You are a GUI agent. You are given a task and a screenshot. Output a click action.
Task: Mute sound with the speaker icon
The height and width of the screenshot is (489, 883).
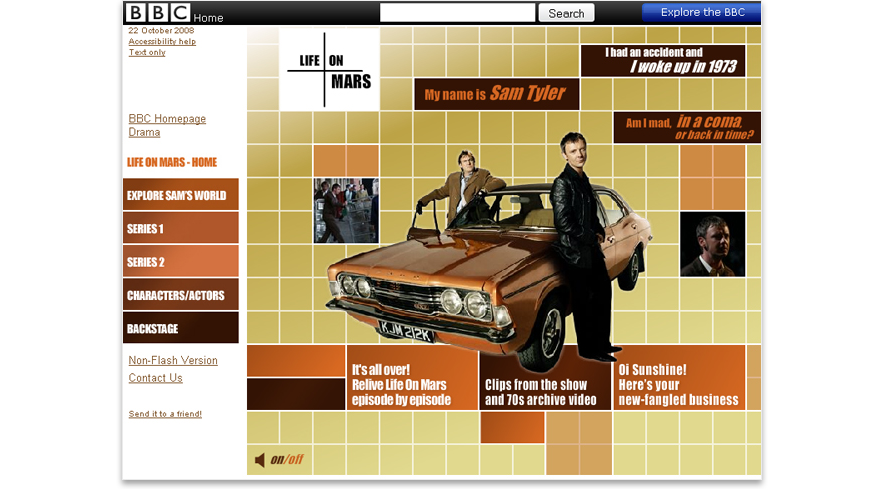[260, 460]
